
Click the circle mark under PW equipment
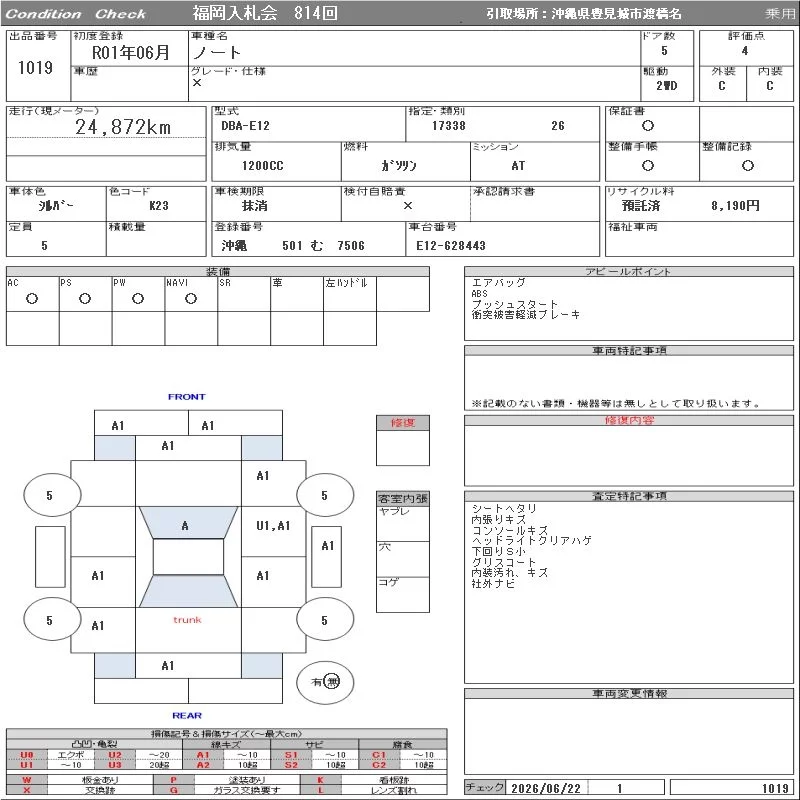click(138, 299)
